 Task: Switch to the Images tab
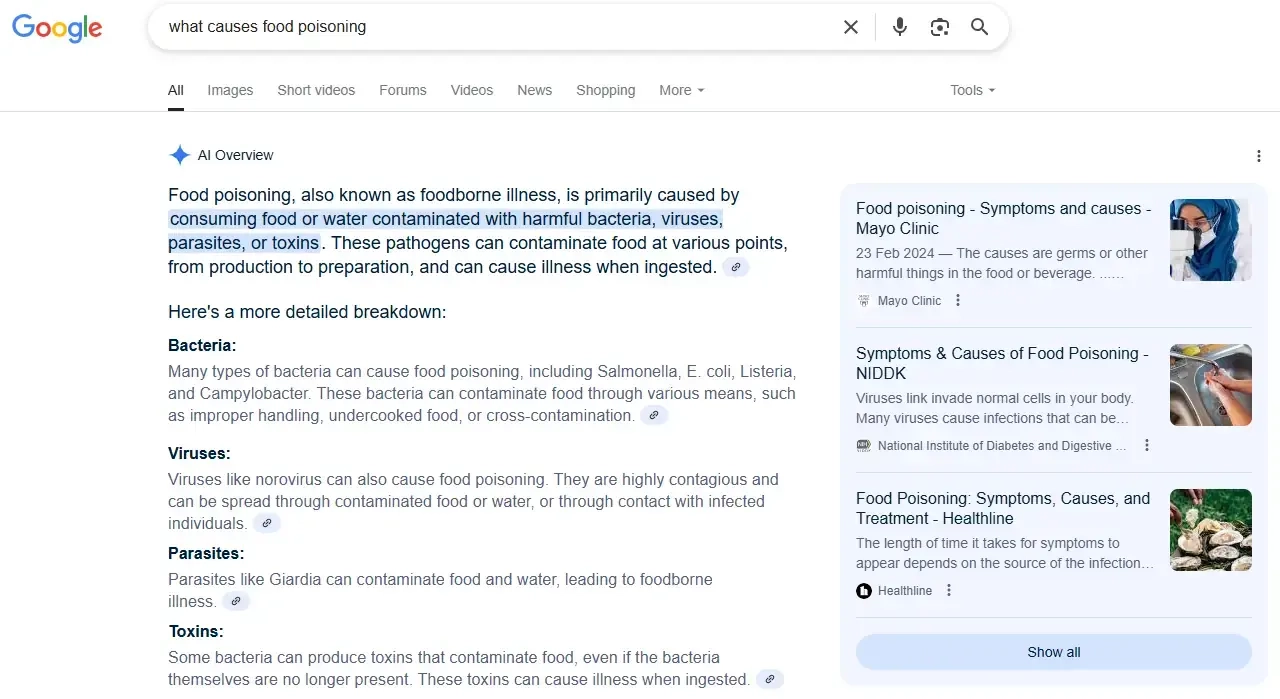tap(230, 90)
